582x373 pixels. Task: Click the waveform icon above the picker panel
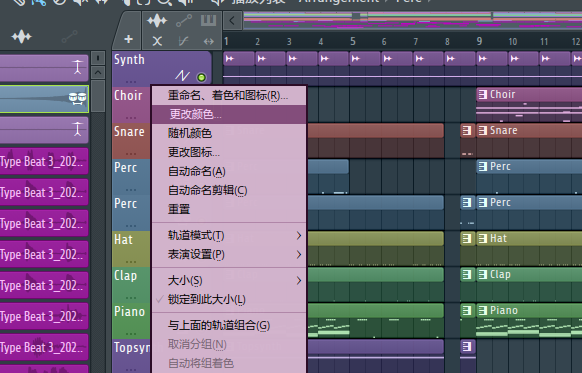(x=21, y=37)
